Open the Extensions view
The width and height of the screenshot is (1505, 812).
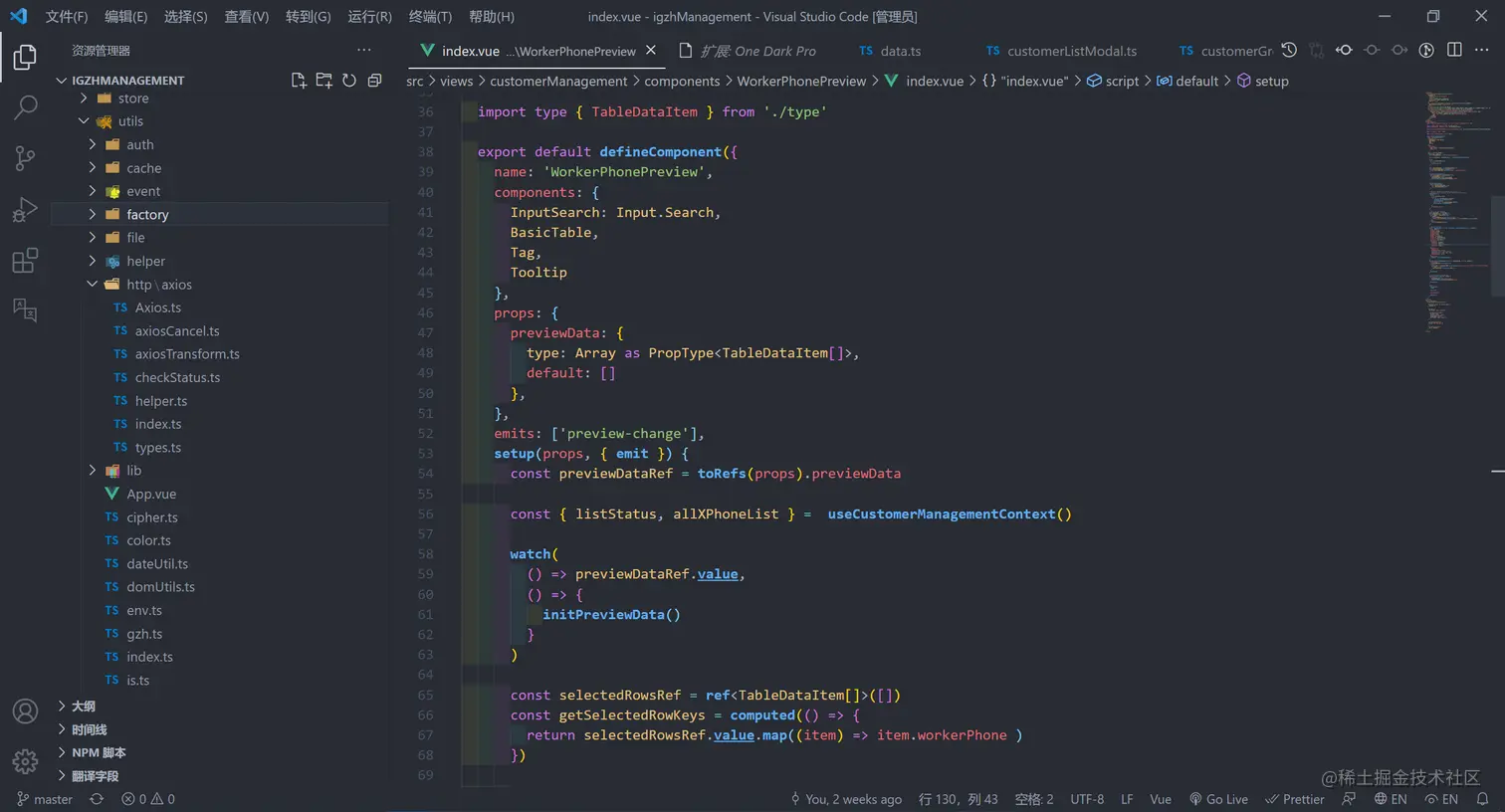point(25,260)
